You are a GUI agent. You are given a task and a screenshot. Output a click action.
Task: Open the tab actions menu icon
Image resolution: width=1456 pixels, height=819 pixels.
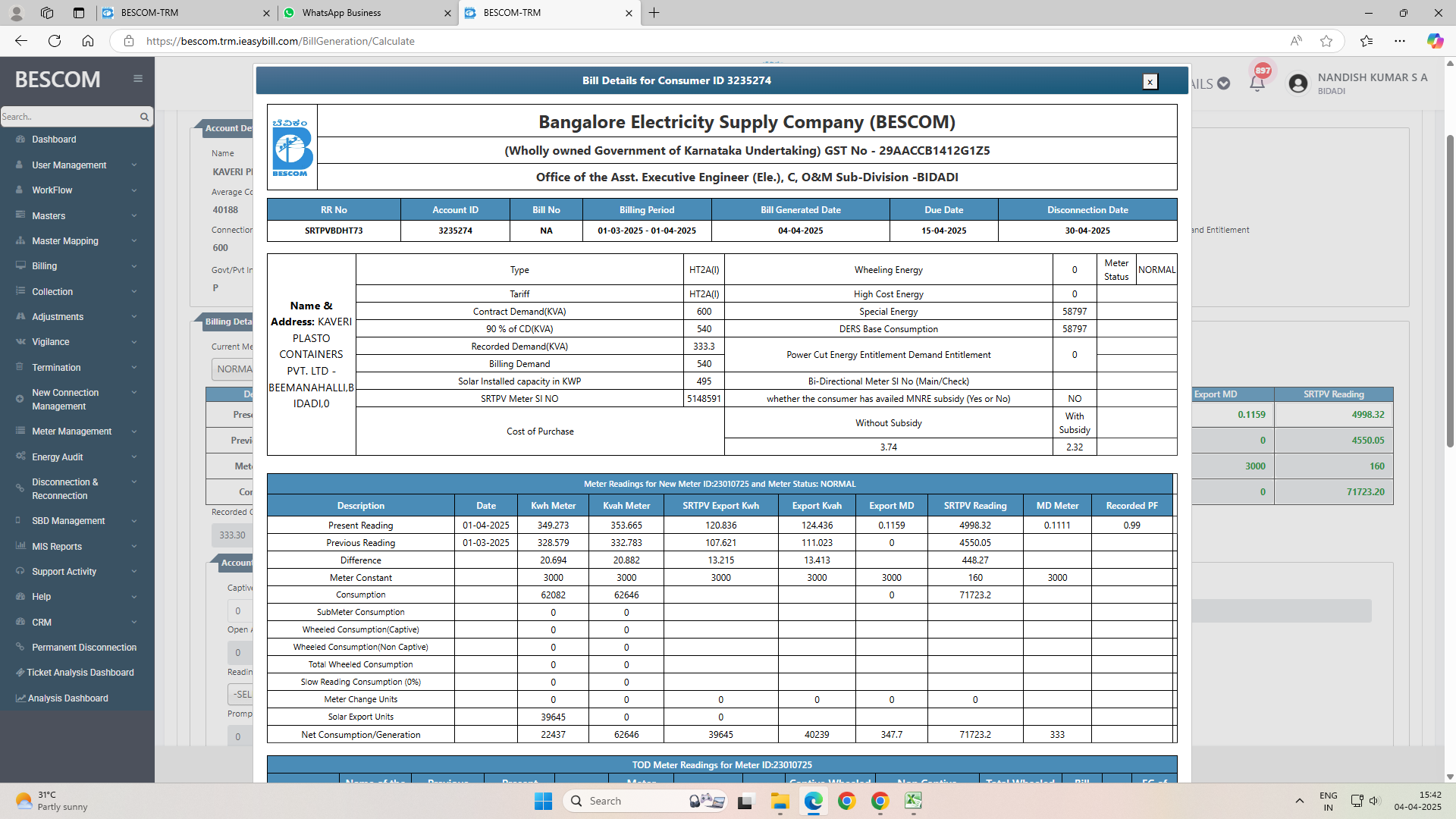(x=79, y=13)
